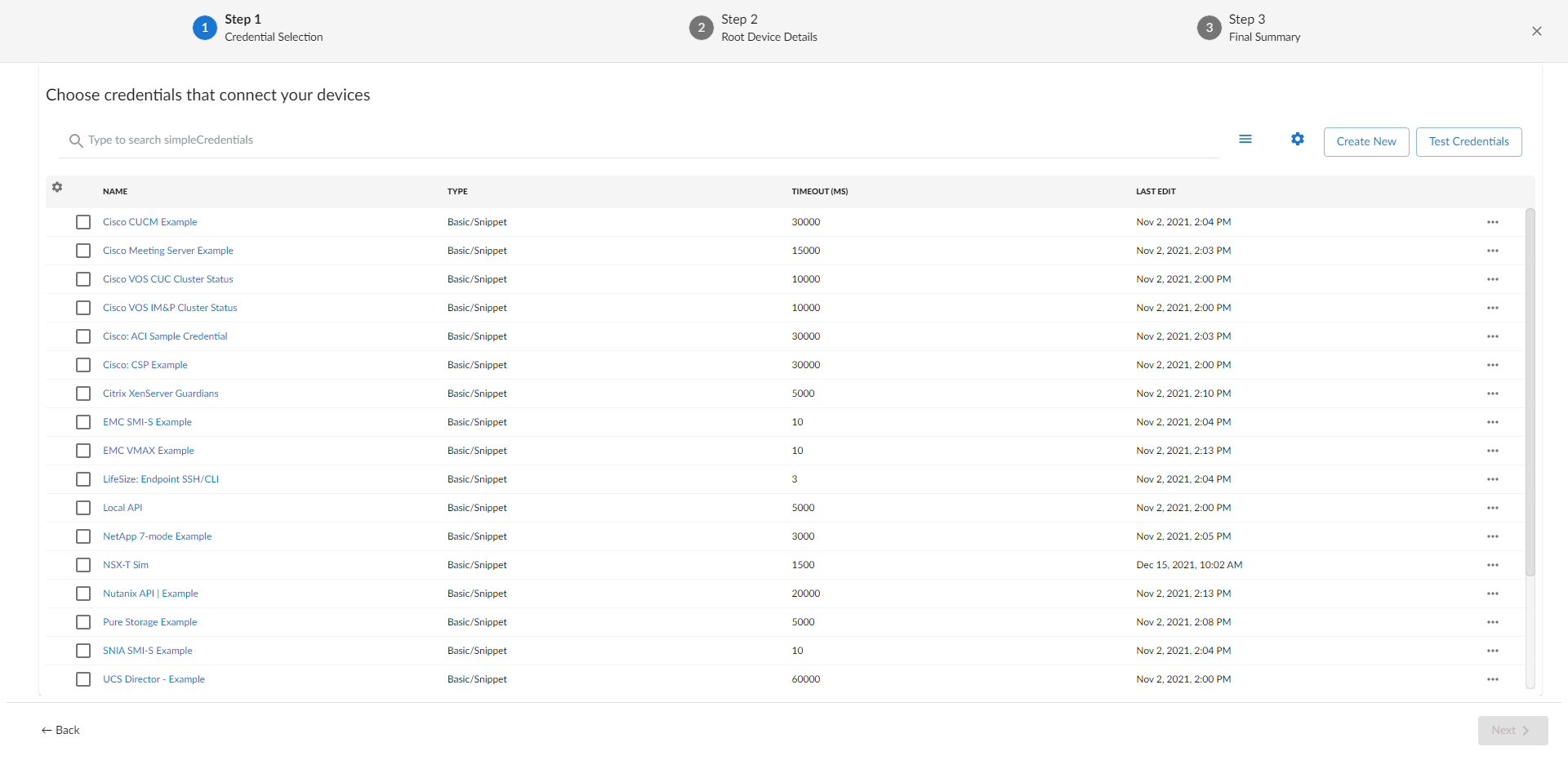Expand options menu for Citrix XenServer Guardians
The image size is (1568, 765).
[1492, 394]
